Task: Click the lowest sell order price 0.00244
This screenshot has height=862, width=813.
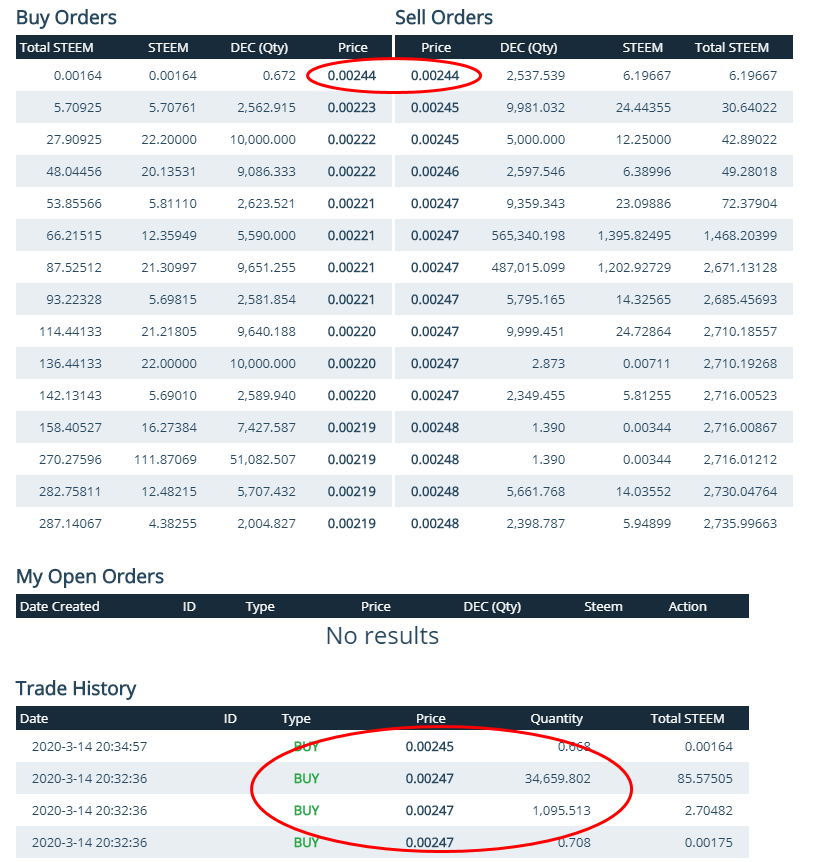Action: [x=435, y=75]
